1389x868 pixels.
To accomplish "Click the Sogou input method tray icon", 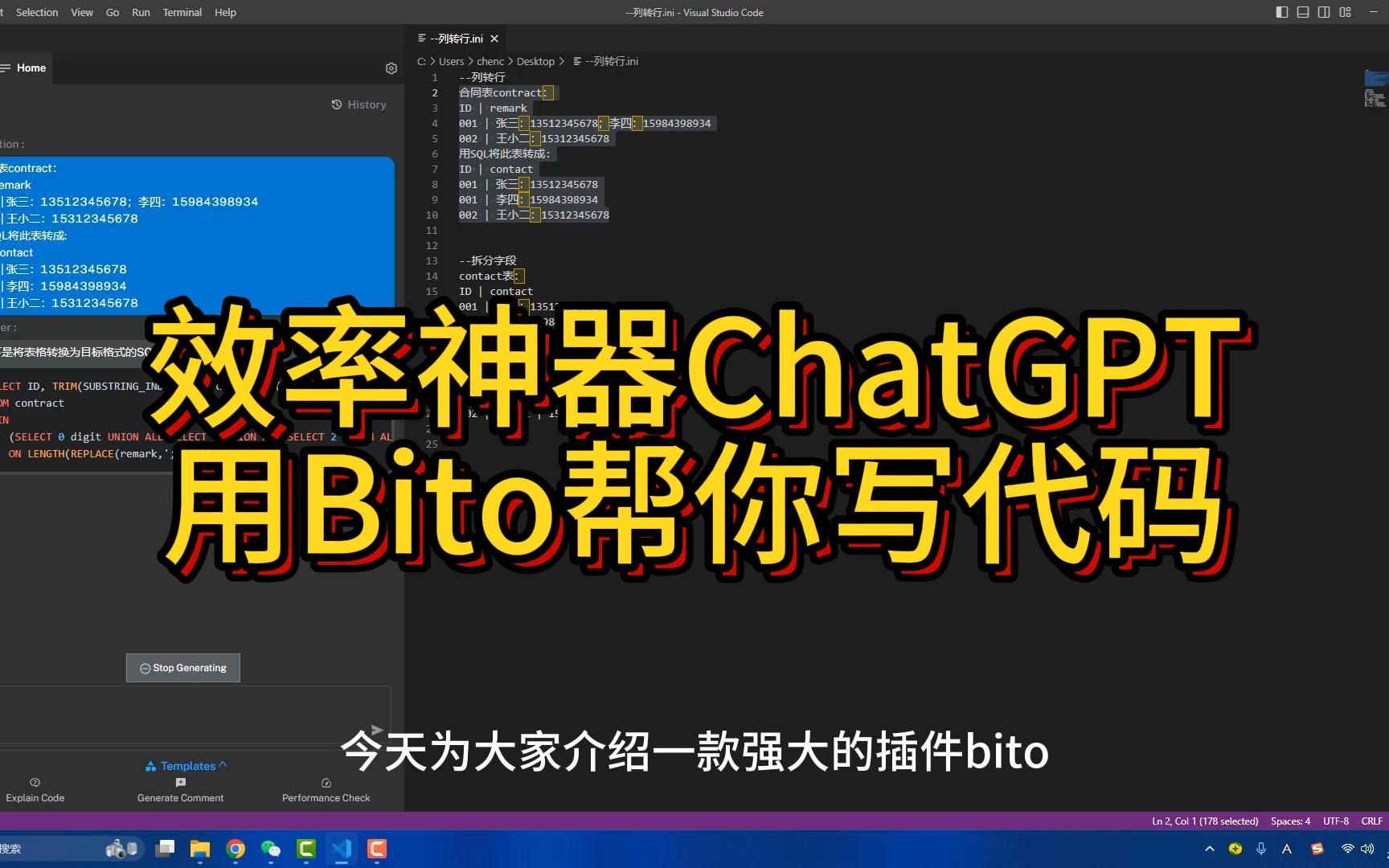I will point(1317,849).
